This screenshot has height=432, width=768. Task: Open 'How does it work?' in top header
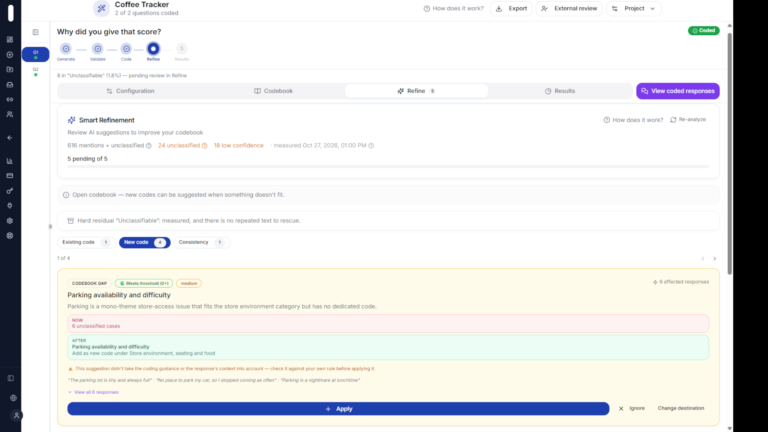[x=454, y=8]
